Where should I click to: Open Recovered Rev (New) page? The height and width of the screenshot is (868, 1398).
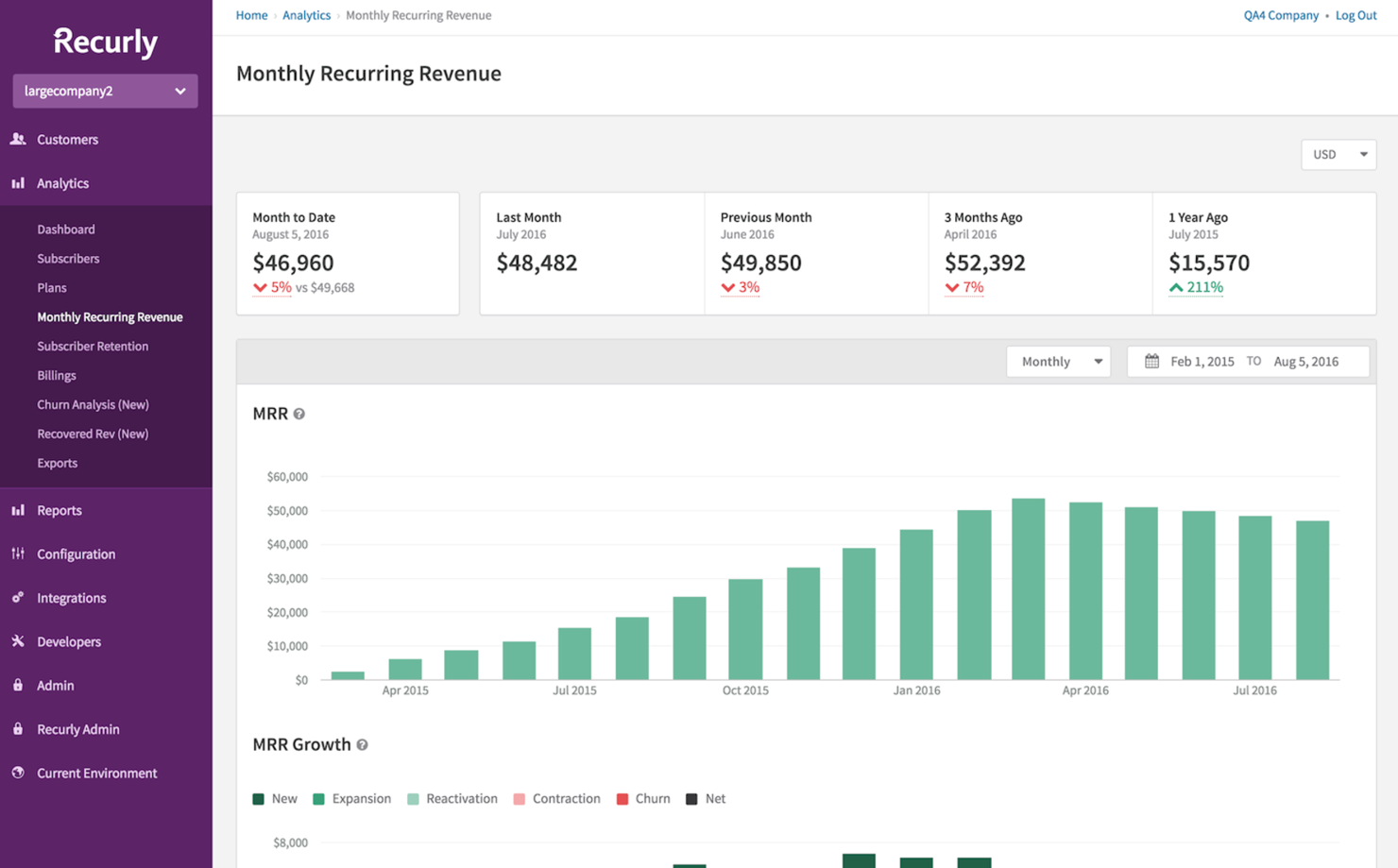click(93, 434)
